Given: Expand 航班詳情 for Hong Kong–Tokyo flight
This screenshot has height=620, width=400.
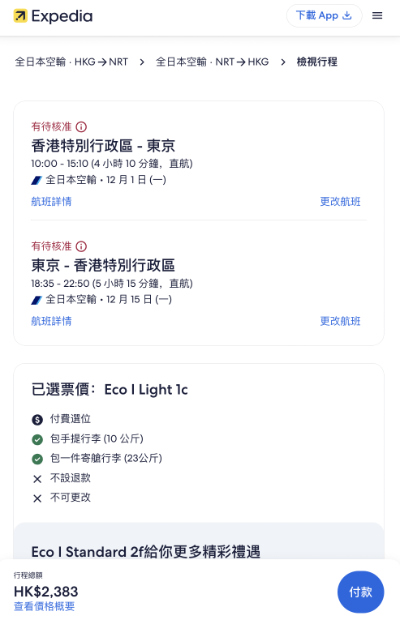Looking at the screenshot, I should 51,202.
